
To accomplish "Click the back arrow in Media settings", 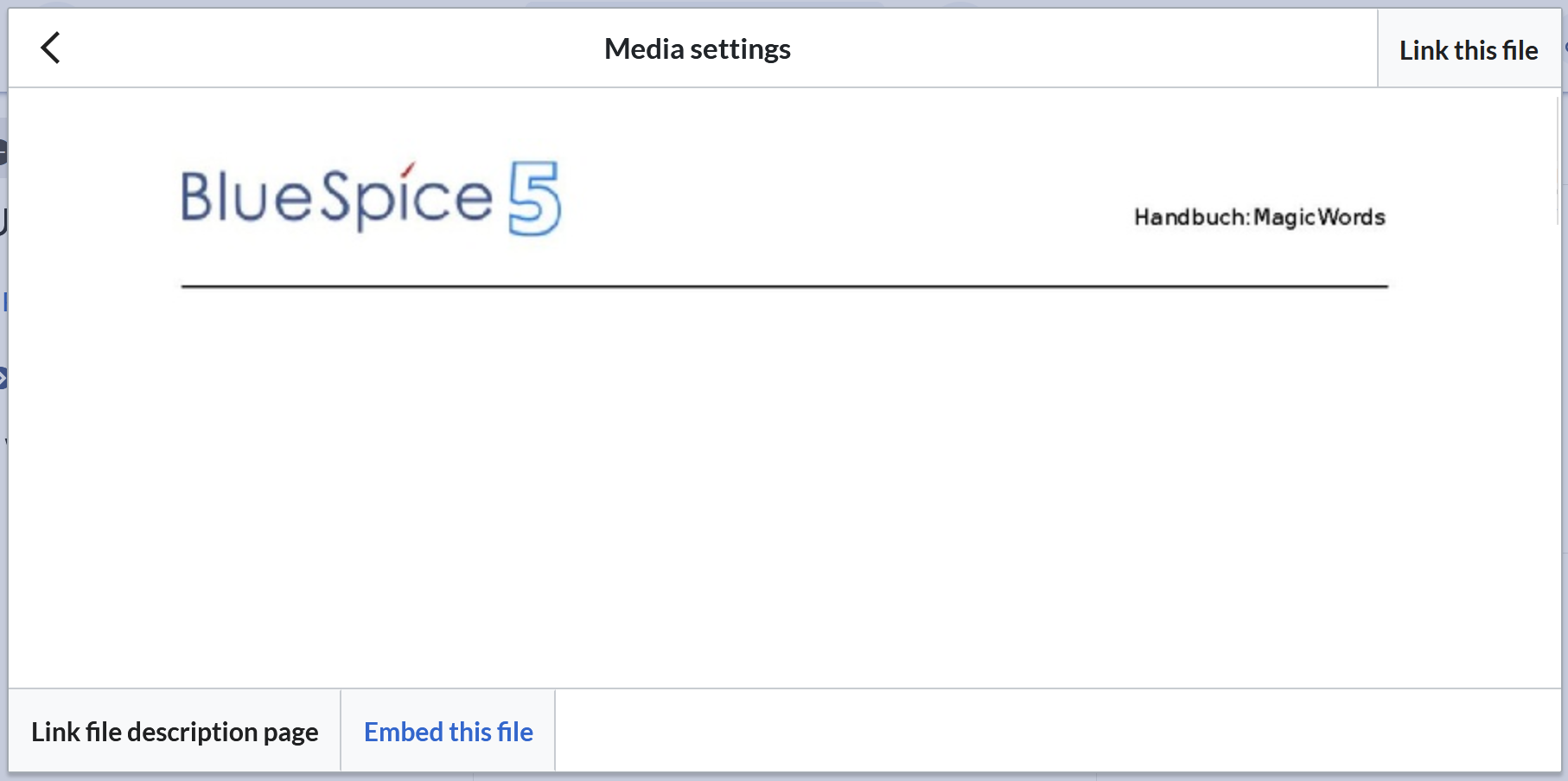I will [x=51, y=48].
